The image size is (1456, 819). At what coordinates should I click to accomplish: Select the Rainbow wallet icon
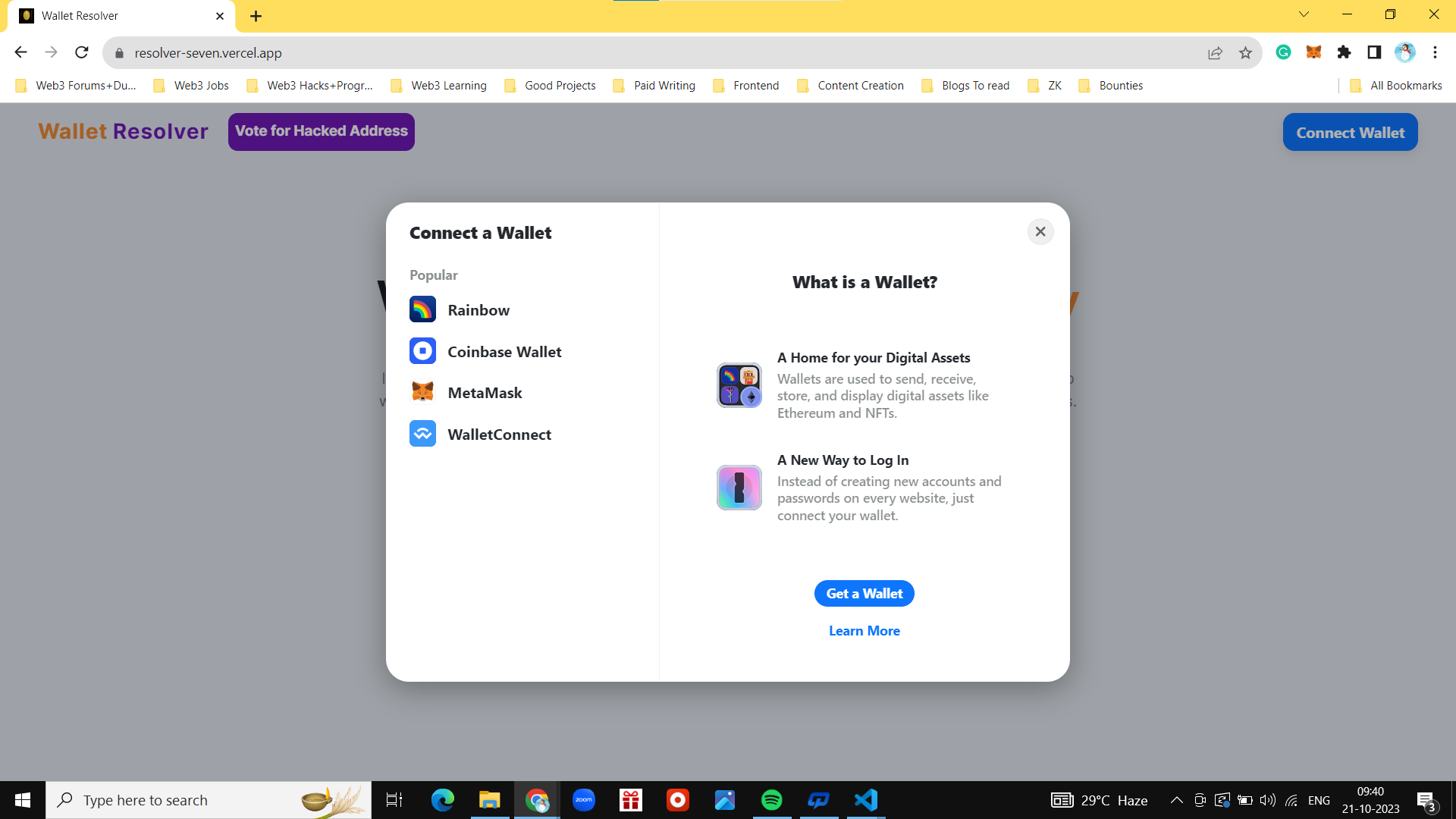coord(422,309)
